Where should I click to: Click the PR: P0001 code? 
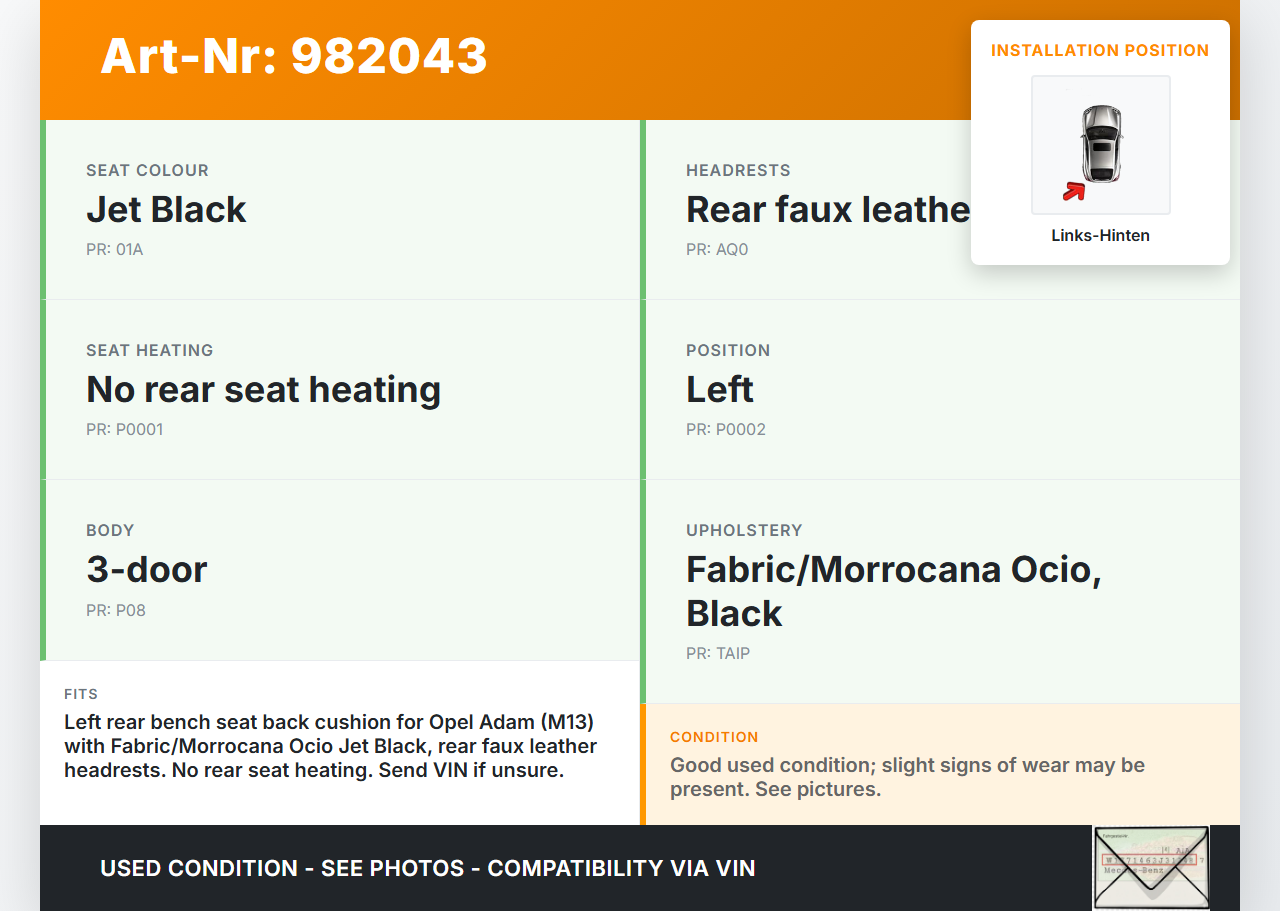click(x=125, y=429)
